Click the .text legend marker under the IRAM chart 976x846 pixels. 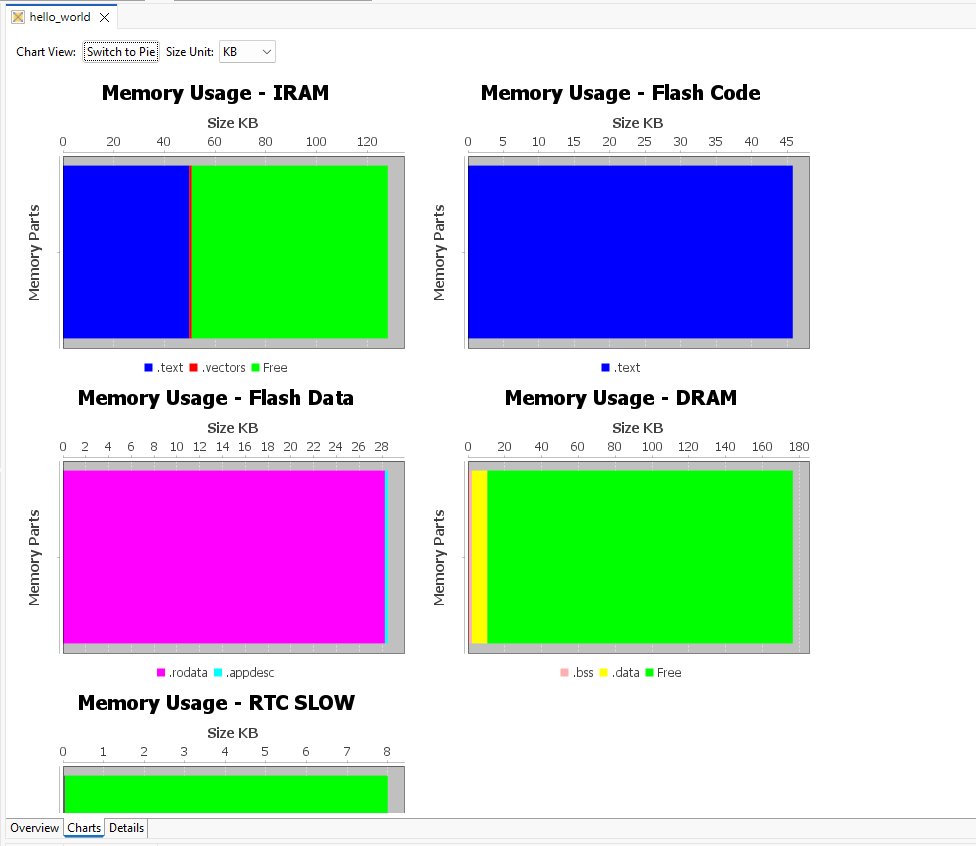pyautogui.click(x=148, y=367)
